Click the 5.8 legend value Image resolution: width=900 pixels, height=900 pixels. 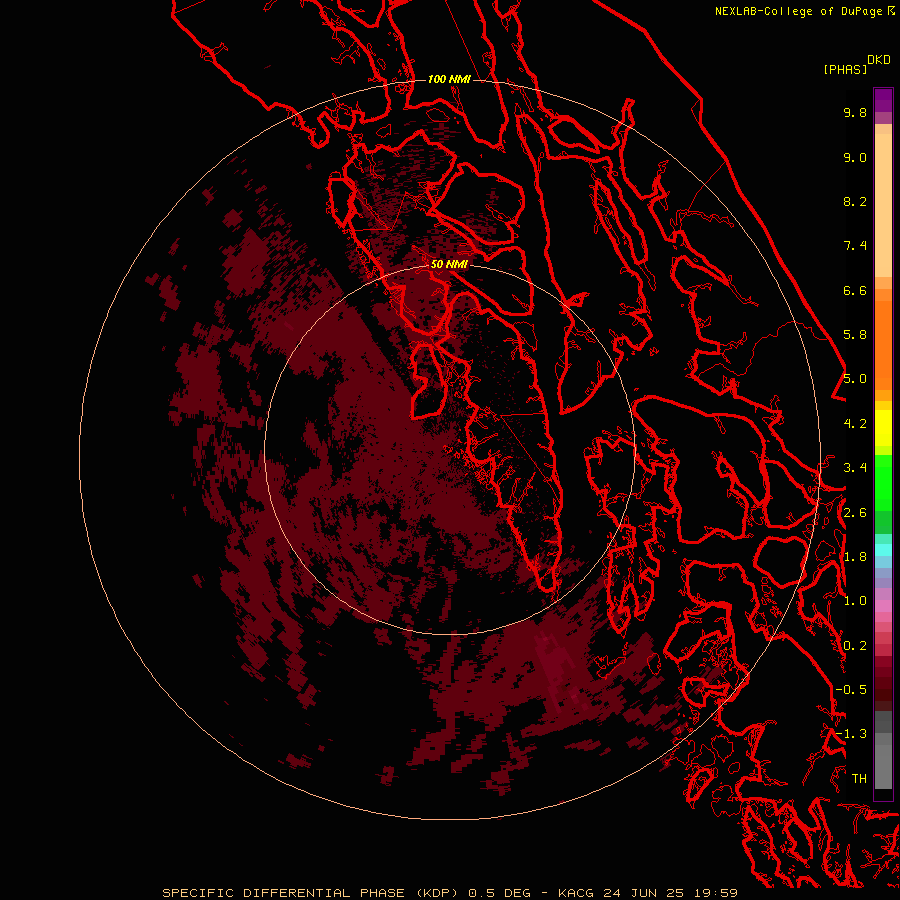855,335
